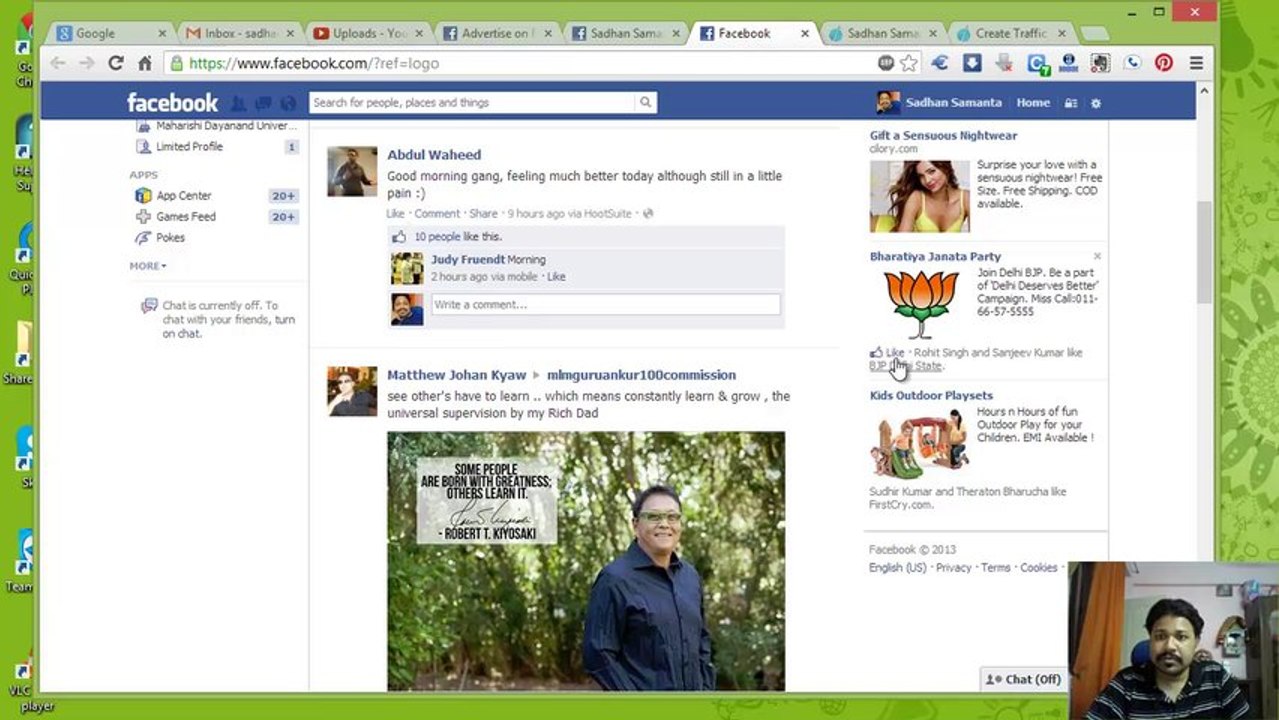This screenshot has height=720, width=1279.
Task: Click English (US) language link
Action: pos(897,568)
